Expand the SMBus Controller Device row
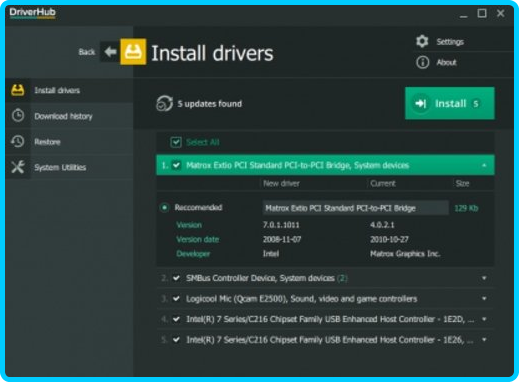Viewport: 519px width, 382px height. coord(484,278)
